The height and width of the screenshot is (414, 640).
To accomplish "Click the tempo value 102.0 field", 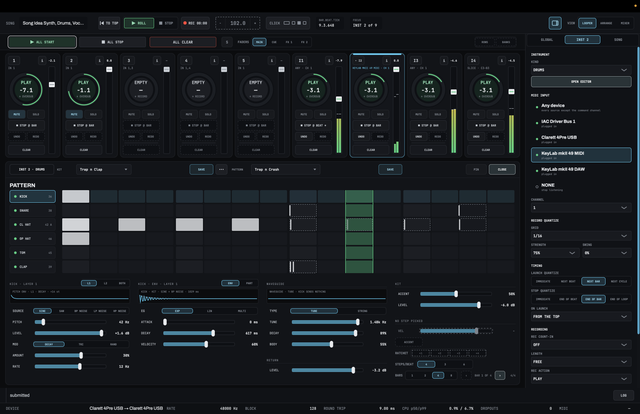I will tap(238, 23).
